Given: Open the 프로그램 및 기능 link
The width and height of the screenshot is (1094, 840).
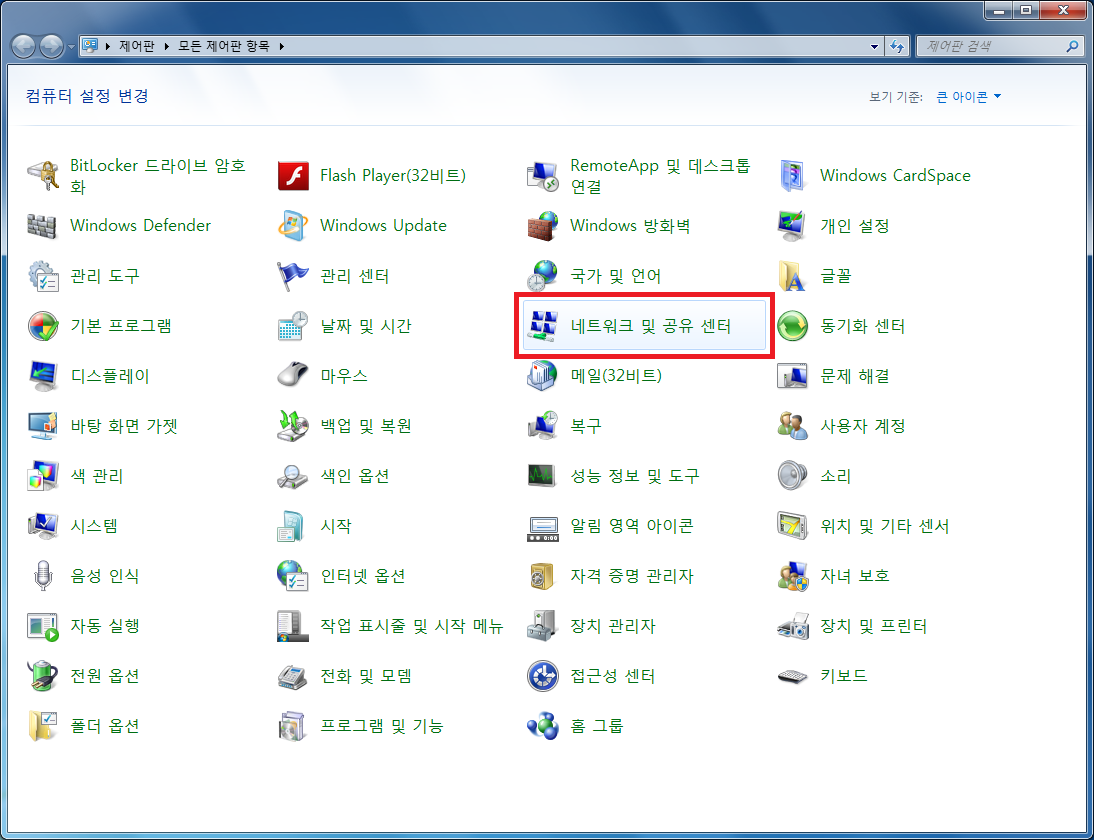Looking at the screenshot, I should (x=382, y=726).
